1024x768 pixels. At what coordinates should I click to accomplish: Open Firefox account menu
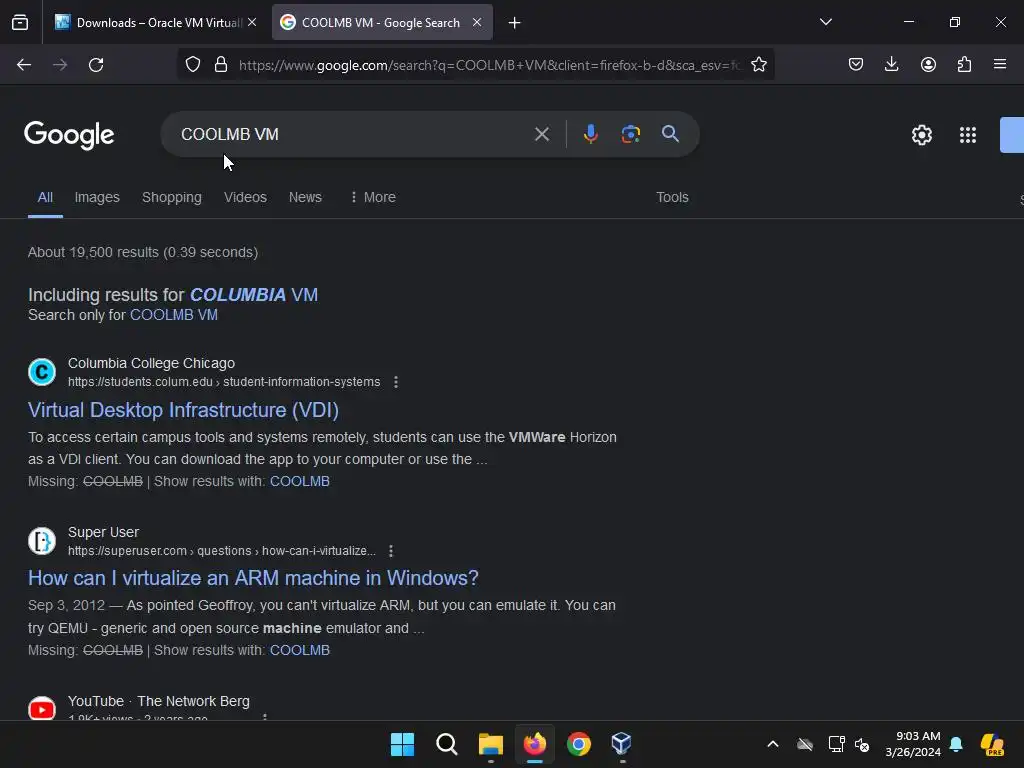928,64
